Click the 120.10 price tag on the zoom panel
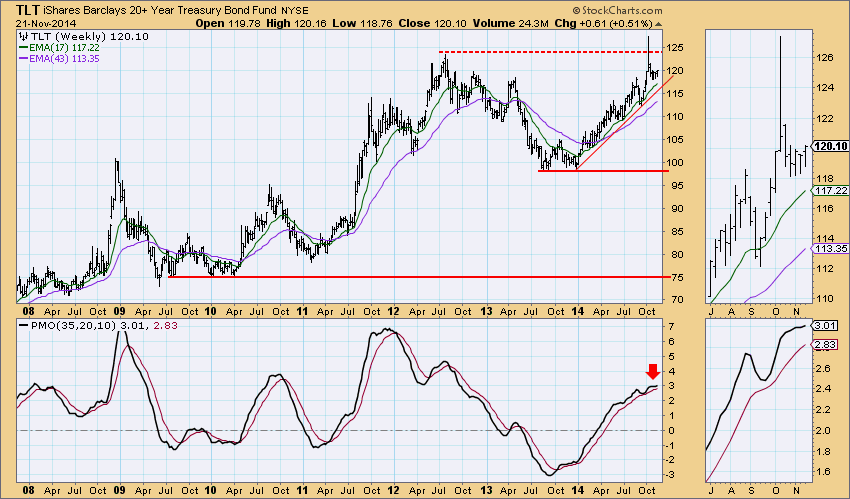Viewport: 850px width, 499px height. pyautogui.click(x=829, y=146)
